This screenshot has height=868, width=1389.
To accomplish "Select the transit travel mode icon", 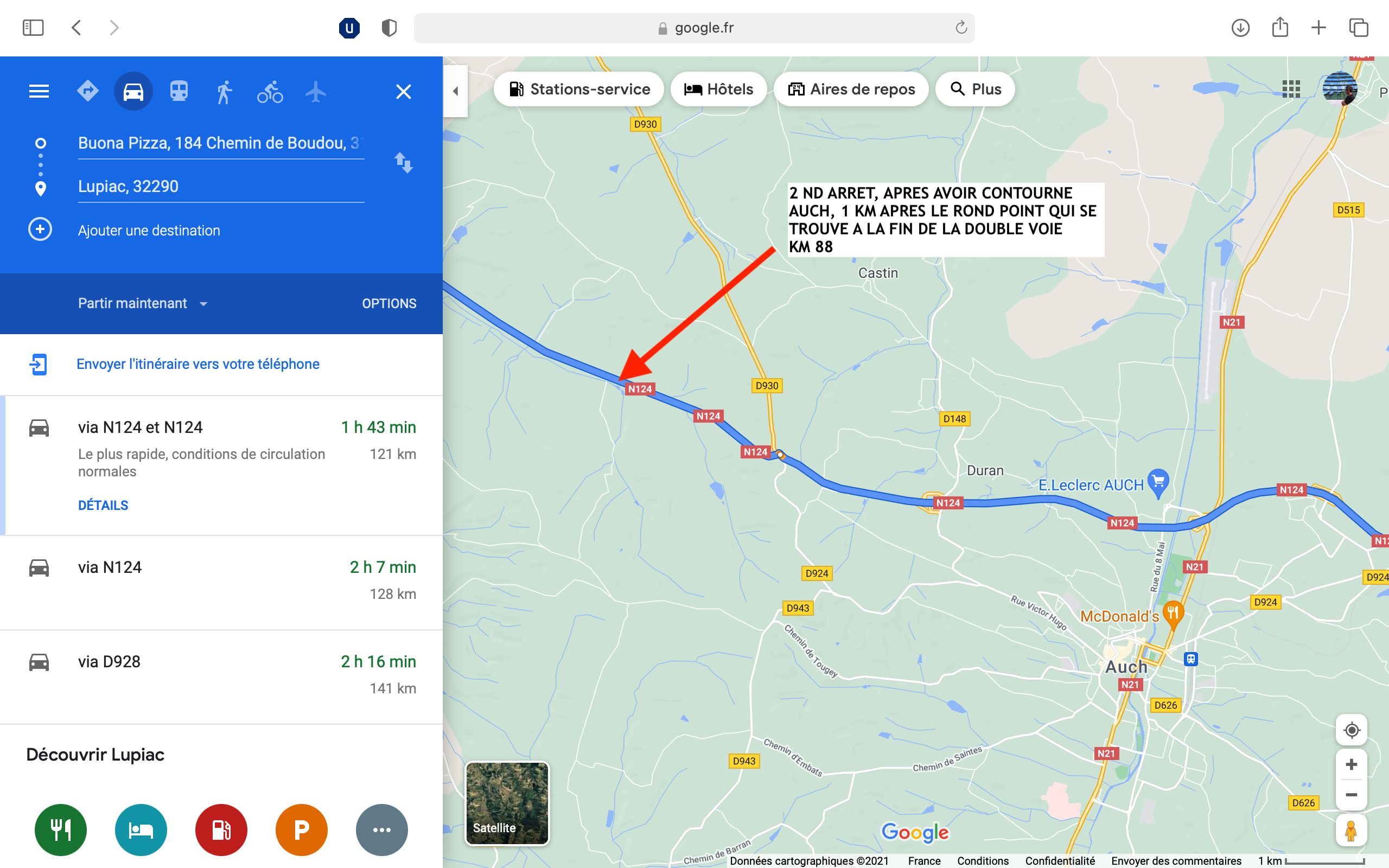I will point(179,91).
